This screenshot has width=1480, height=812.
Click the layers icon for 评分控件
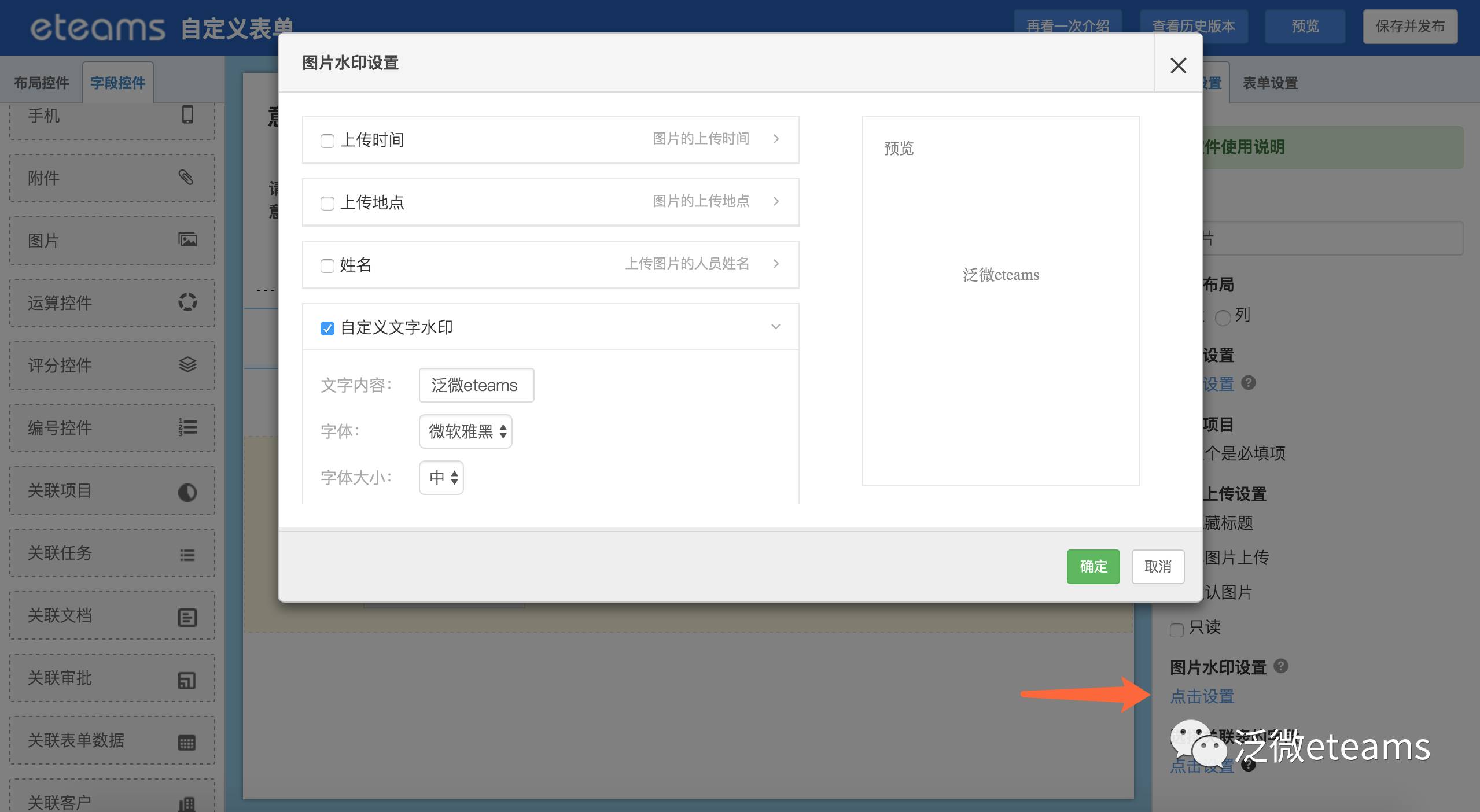187,364
